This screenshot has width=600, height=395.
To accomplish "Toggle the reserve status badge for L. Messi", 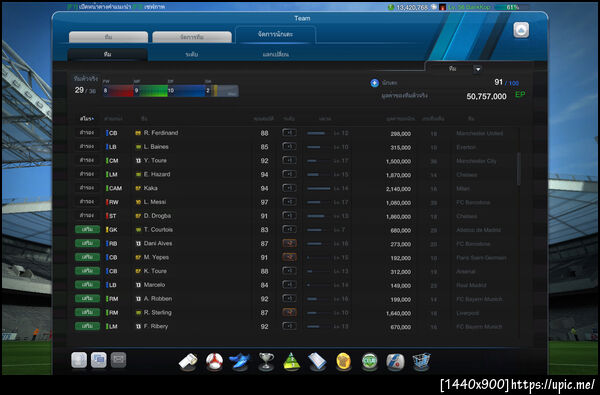I will [x=87, y=202].
